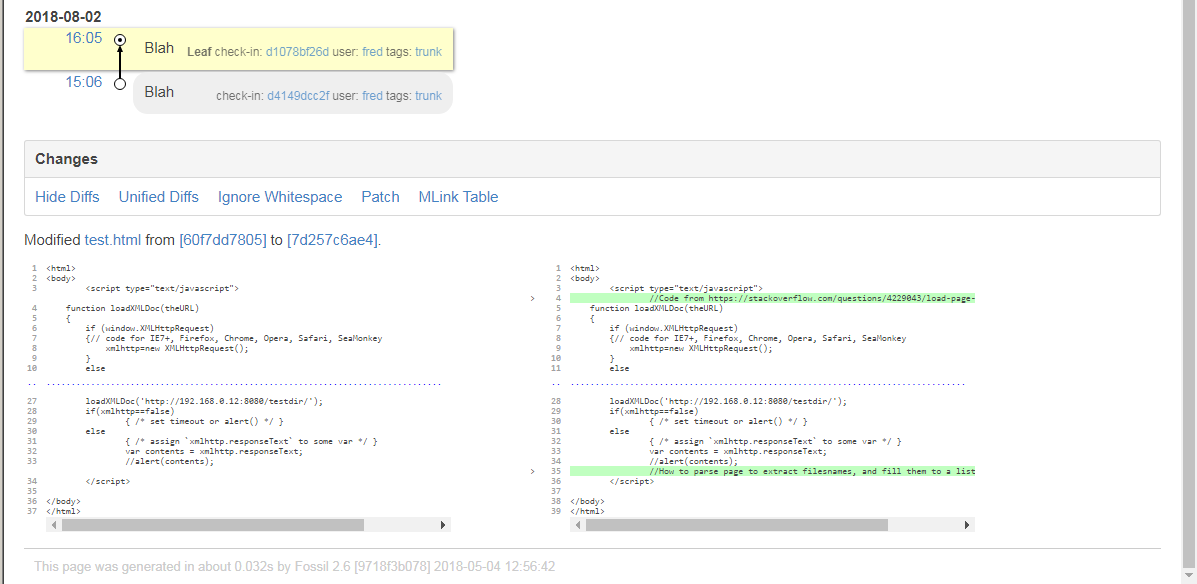Select the 15:06 check-in graph node

(120, 84)
